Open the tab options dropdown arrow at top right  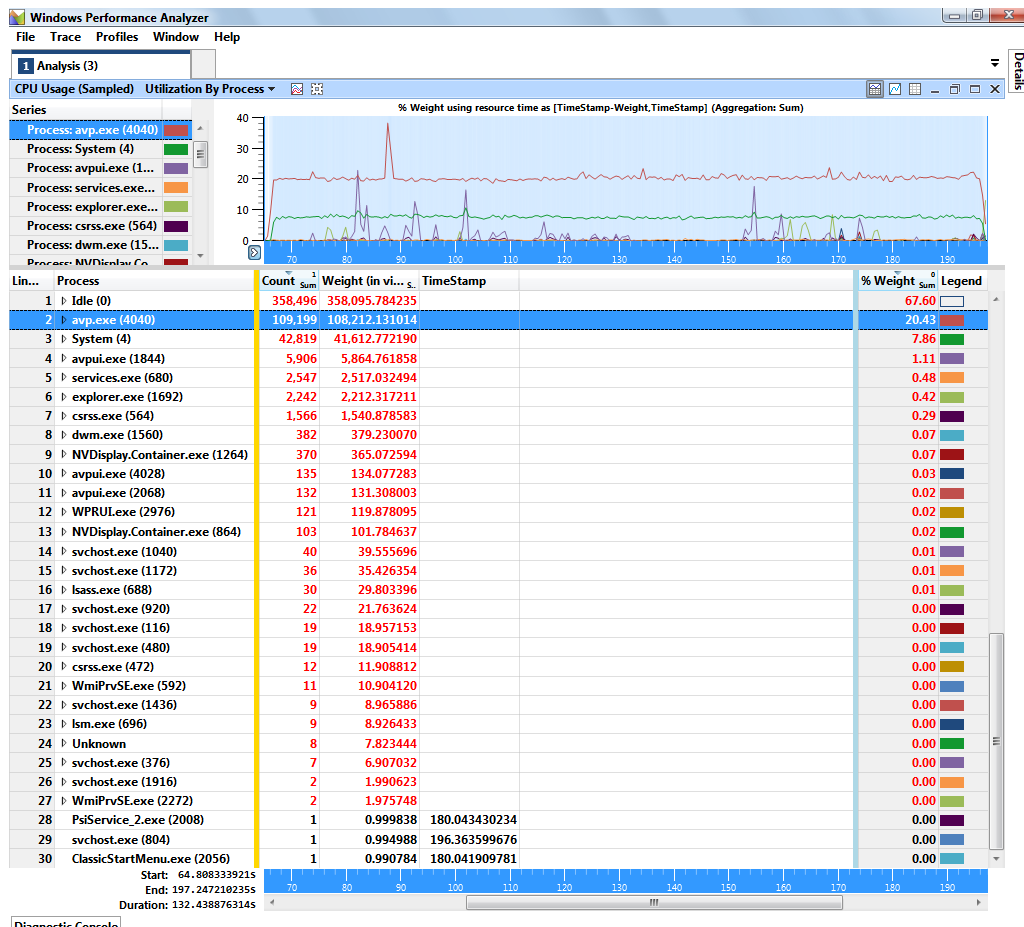point(995,63)
